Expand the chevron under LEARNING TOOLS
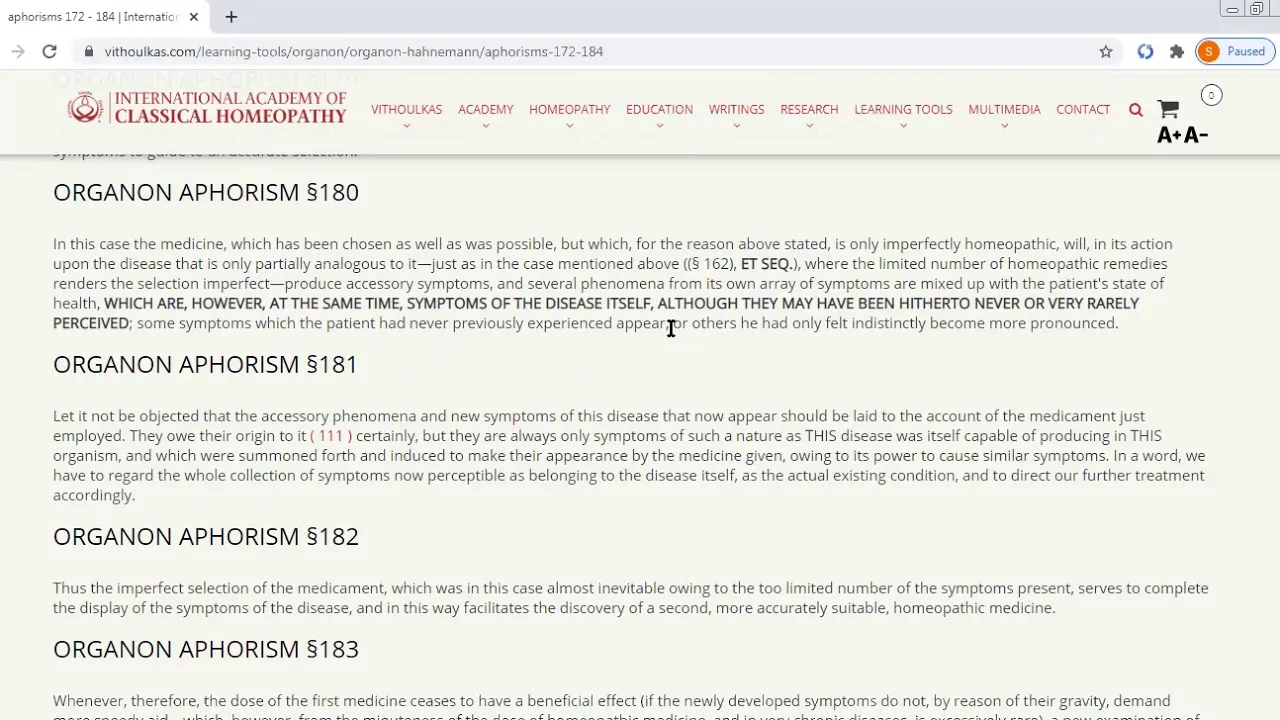 point(903,126)
